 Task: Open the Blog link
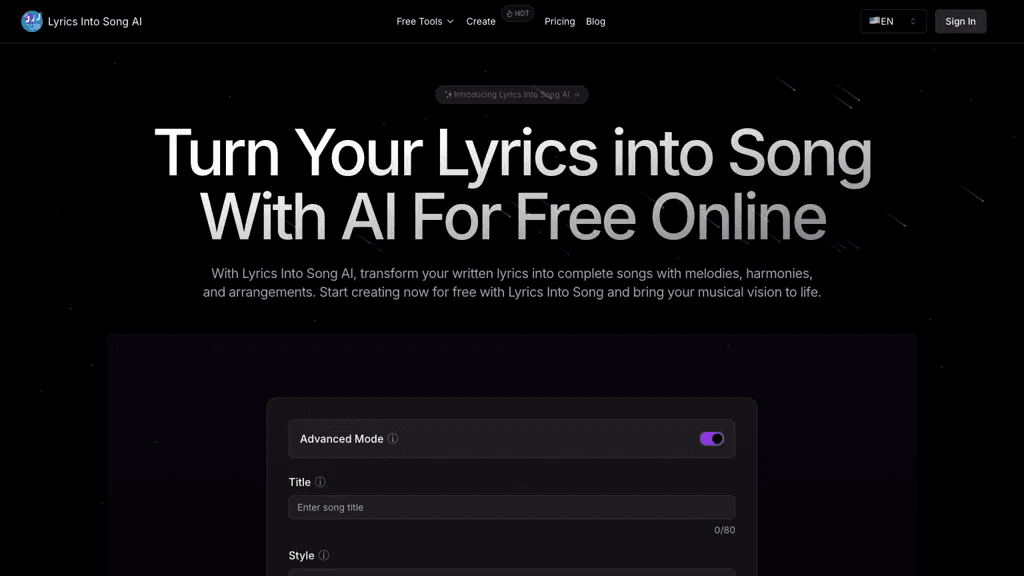point(596,22)
